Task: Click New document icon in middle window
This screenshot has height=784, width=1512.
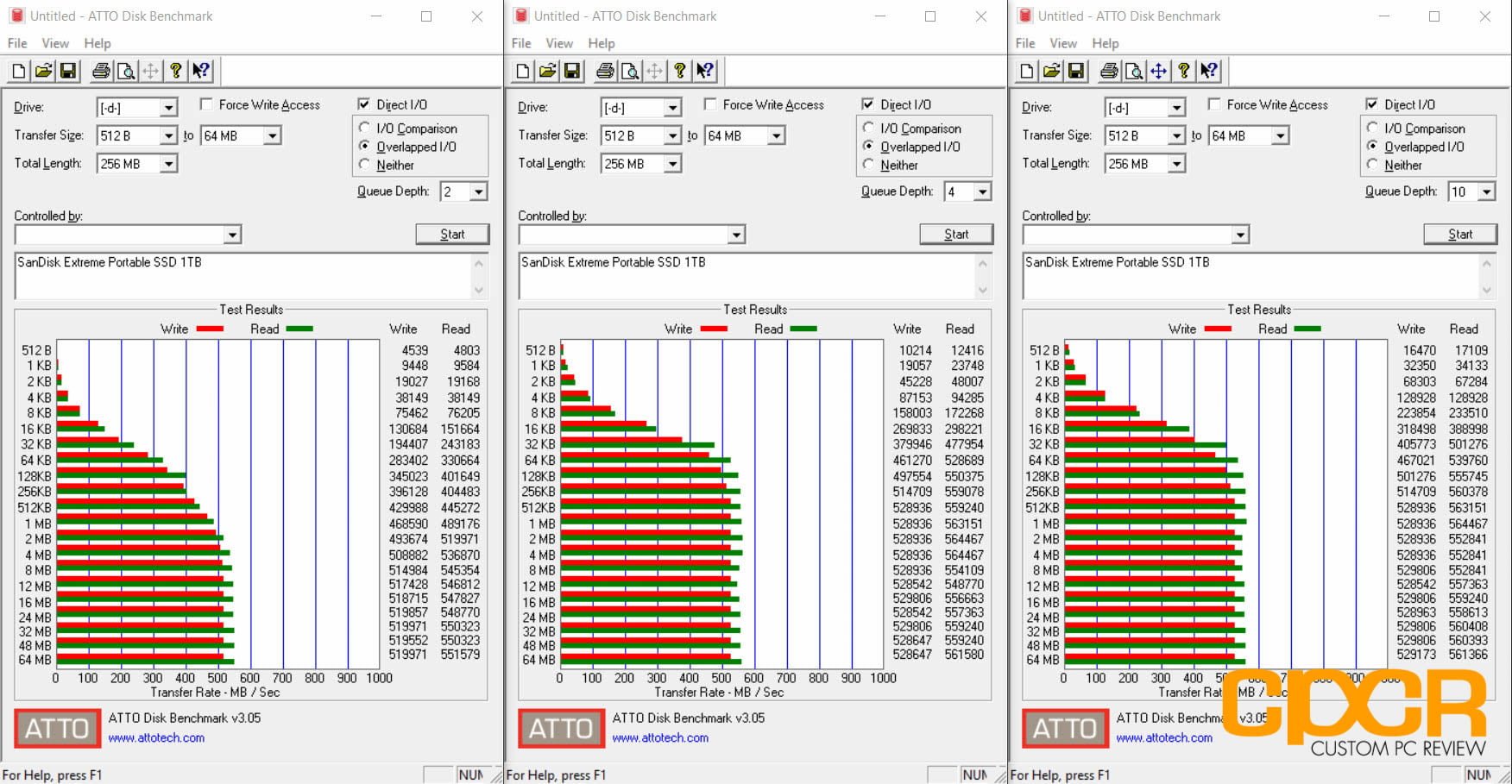Action: (522, 71)
